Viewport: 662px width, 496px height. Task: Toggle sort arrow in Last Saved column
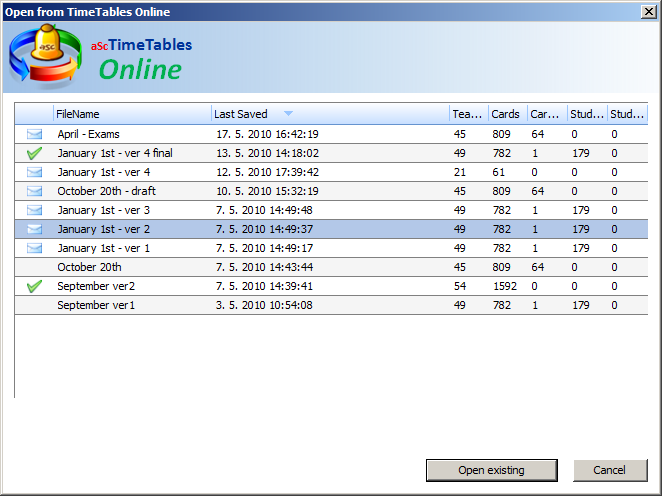pos(288,114)
